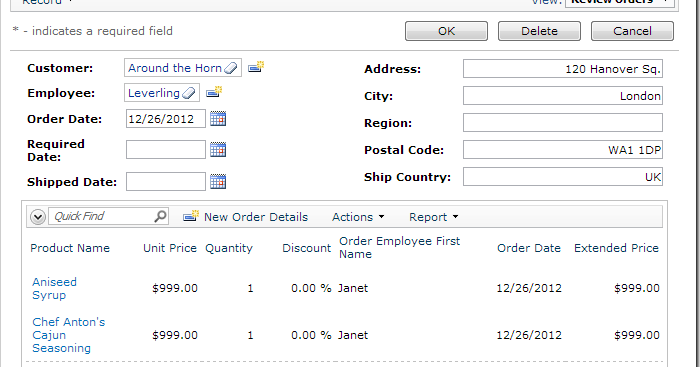Click the Region input field

coord(562,122)
